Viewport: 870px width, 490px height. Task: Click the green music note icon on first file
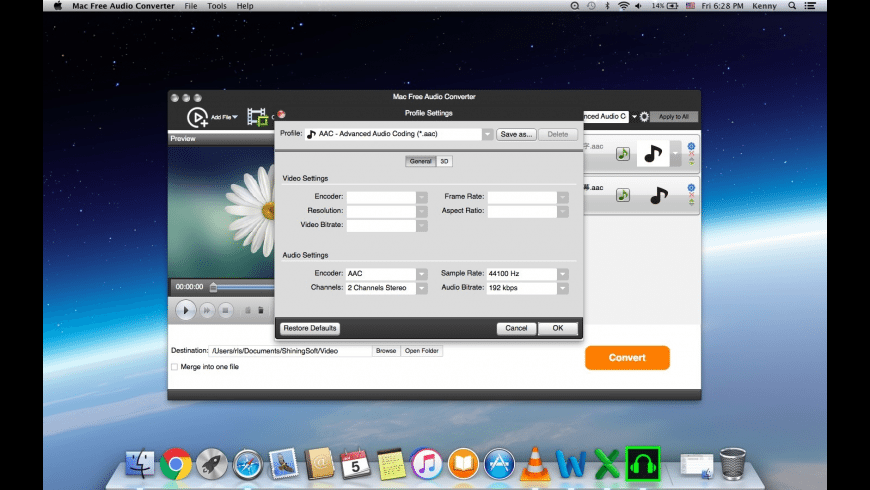[622, 154]
